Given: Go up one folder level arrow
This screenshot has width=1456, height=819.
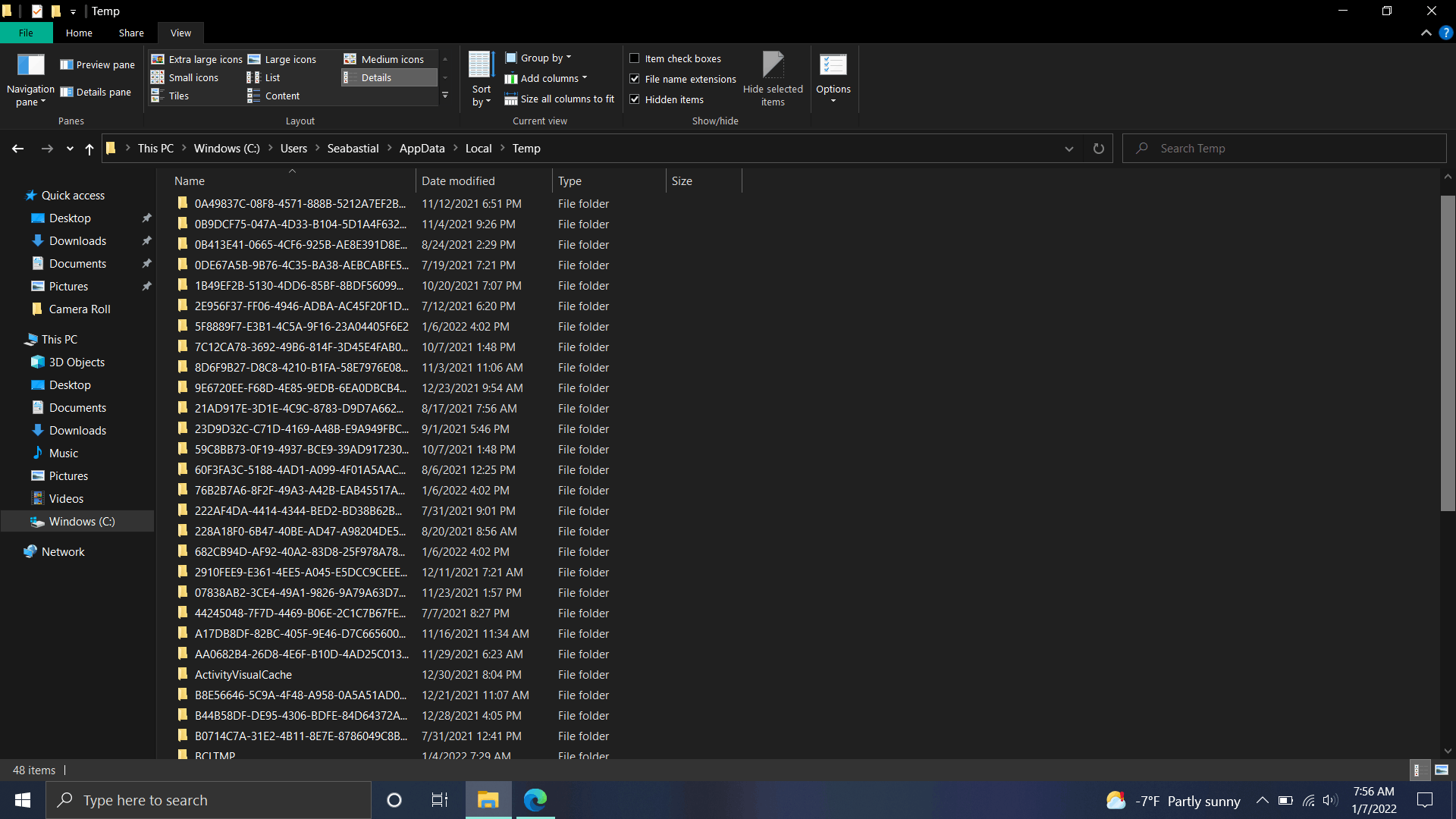Looking at the screenshot, I should click(89, 149).
